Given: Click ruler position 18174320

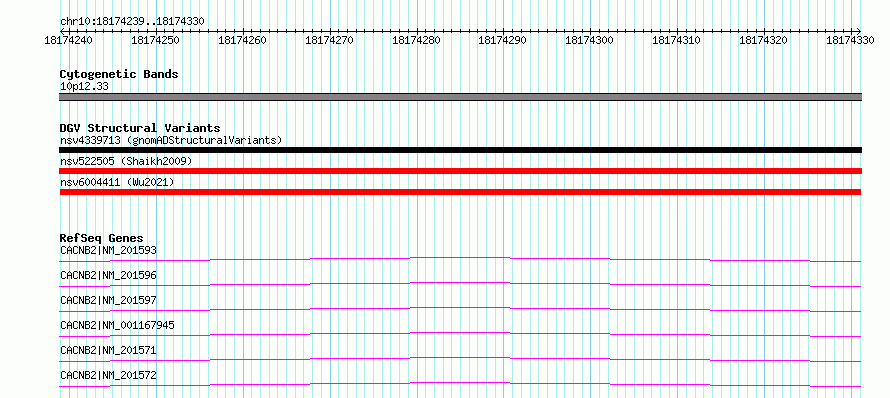Looking at the screenshot, I should tap(763, 40).
